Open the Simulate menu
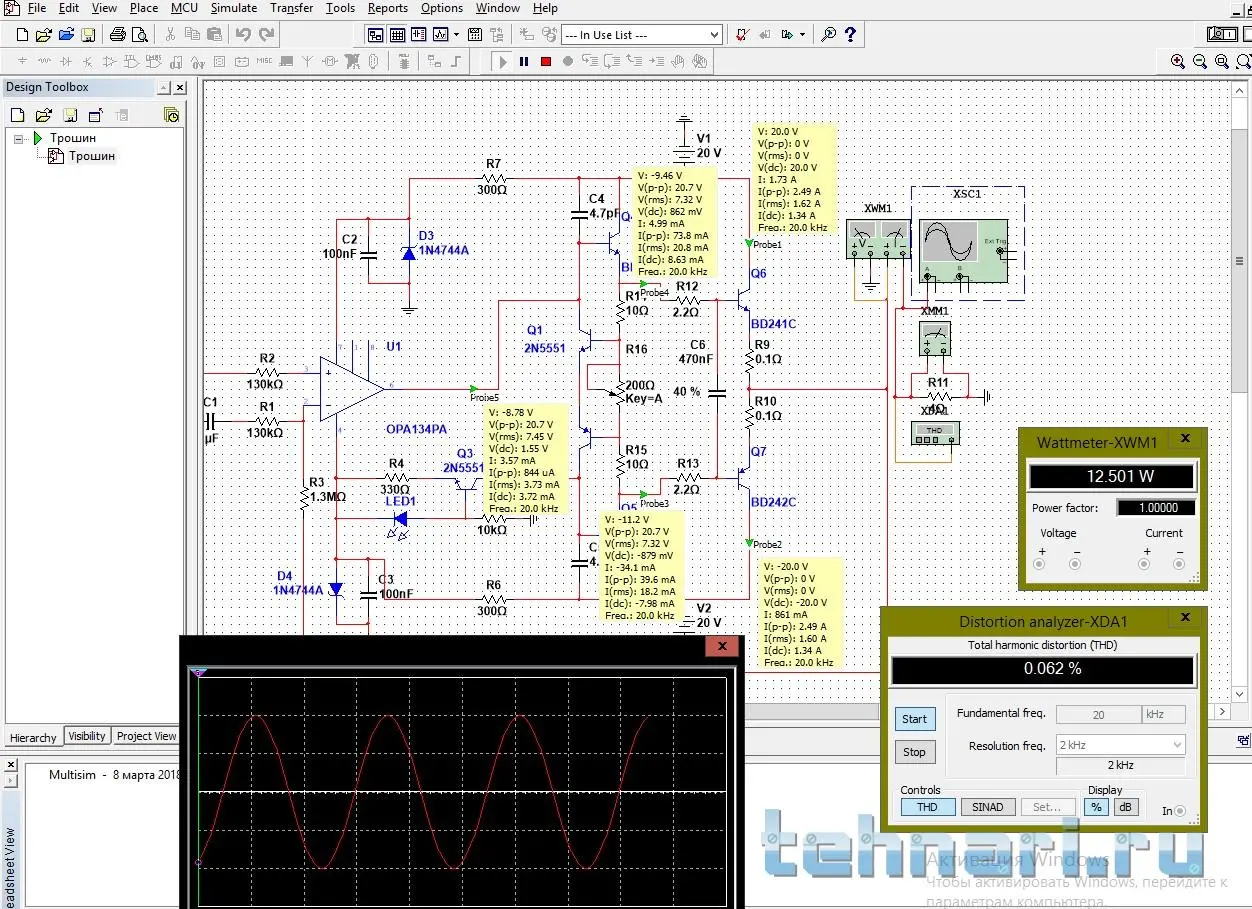This screenshot has width=1252, height=909. [234, 8]
